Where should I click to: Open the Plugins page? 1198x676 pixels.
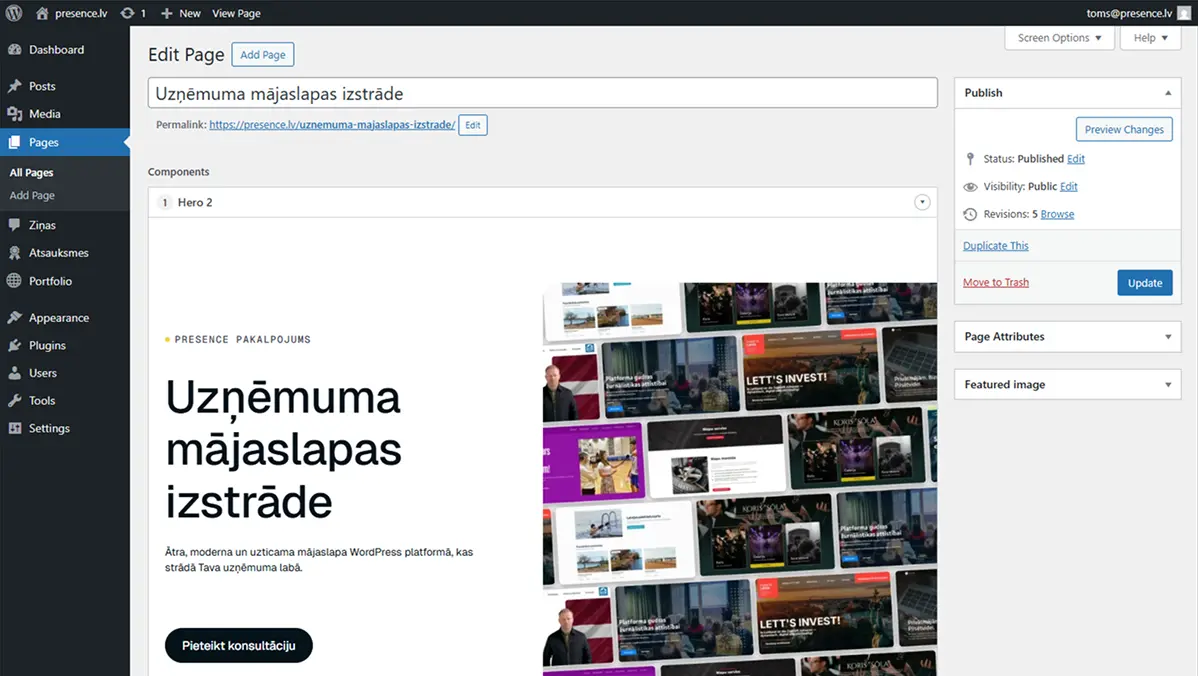point(45,344)
